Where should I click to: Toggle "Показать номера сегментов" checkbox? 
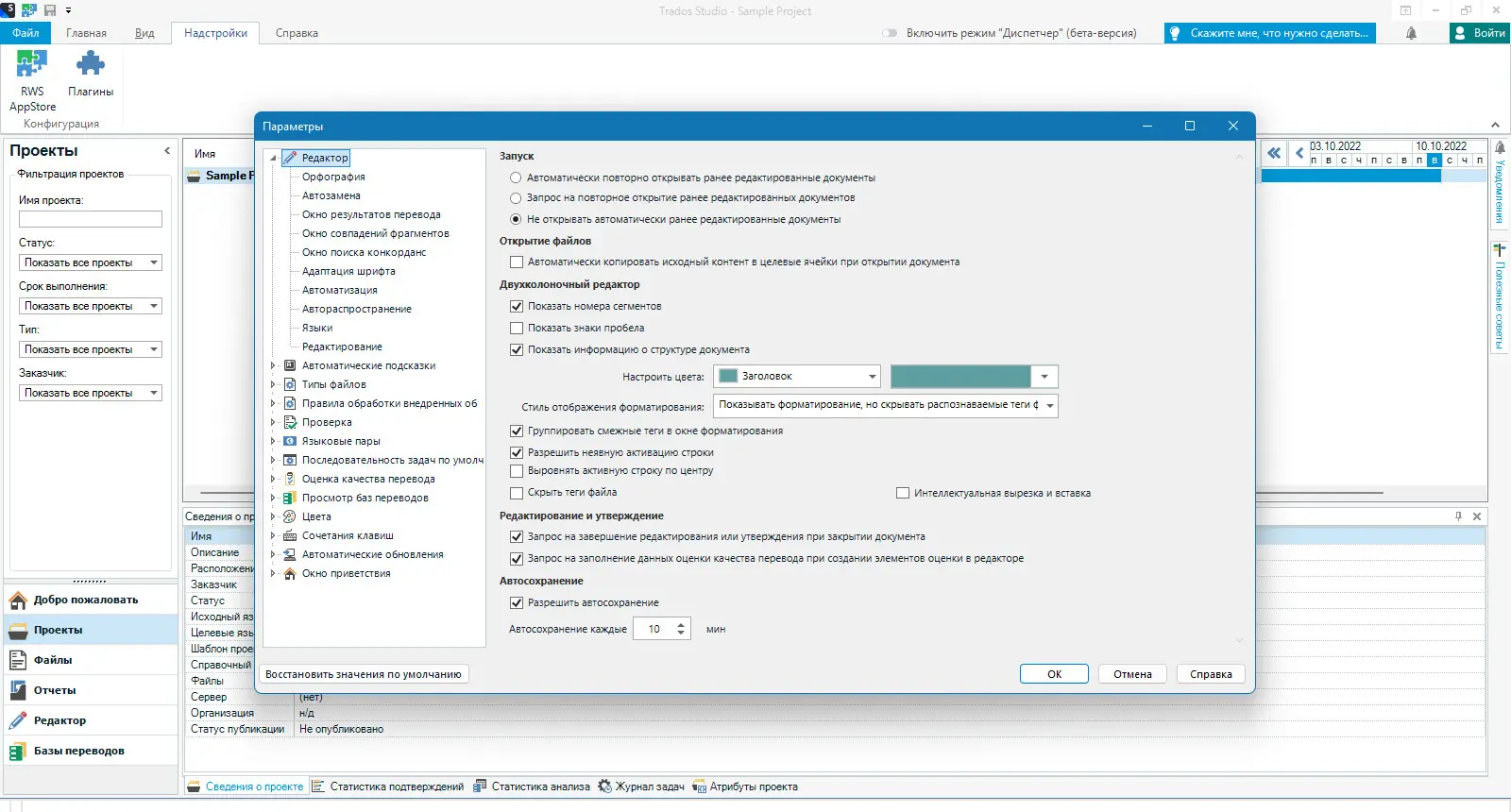pyautogui.click(x=517, y=306)
